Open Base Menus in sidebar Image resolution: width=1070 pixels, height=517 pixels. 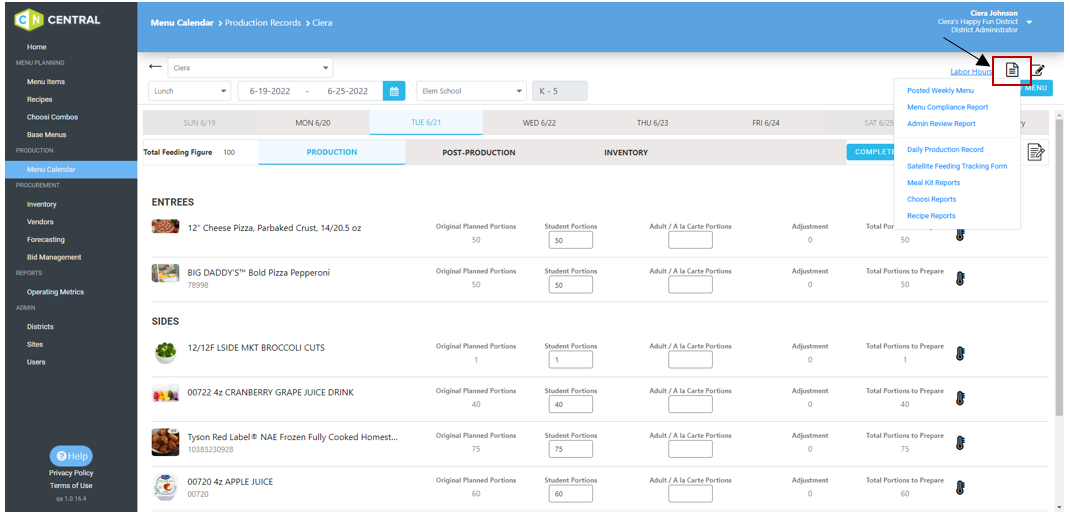(46, 135)
